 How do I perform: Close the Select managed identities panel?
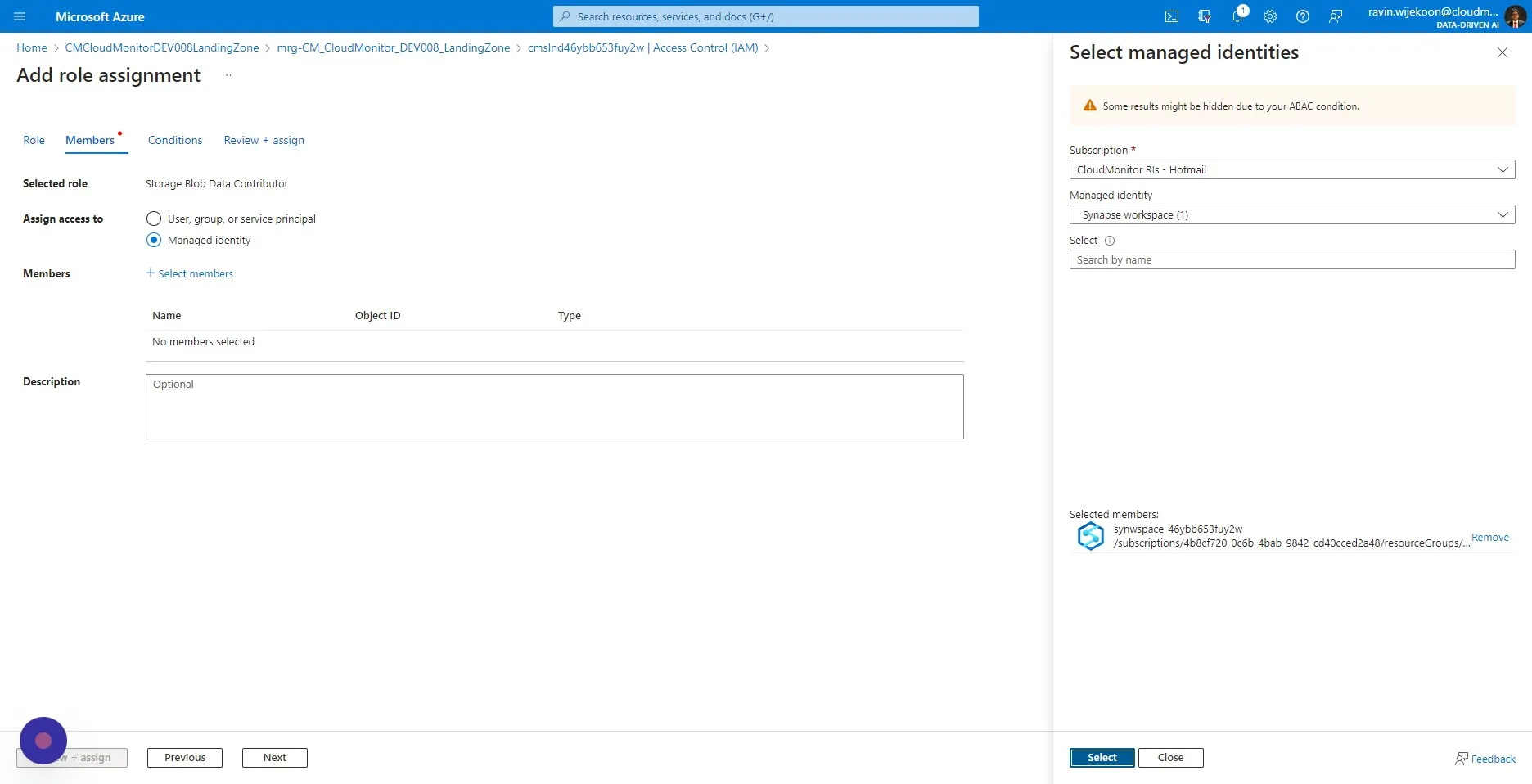click(1503, 52)
